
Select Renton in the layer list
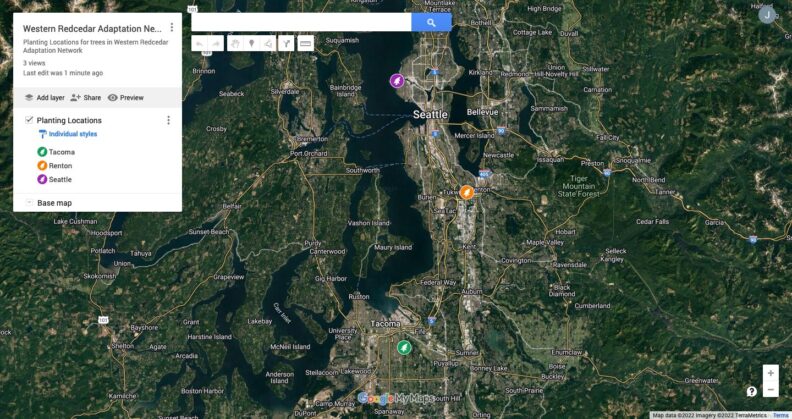coord(60,166)
